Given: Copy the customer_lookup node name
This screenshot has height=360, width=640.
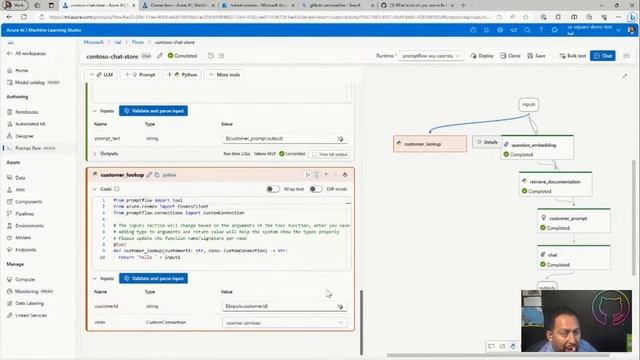Looking at the screenshot, I should click(x=157, y=175).
